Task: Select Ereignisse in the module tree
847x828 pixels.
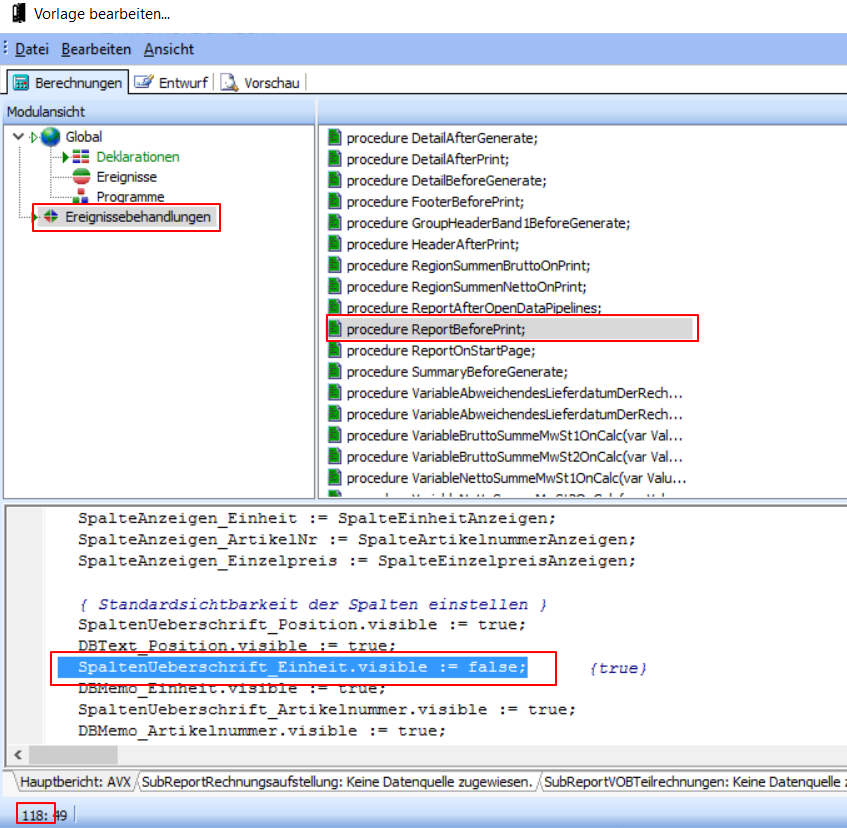Action: click(x=126, y=177)
